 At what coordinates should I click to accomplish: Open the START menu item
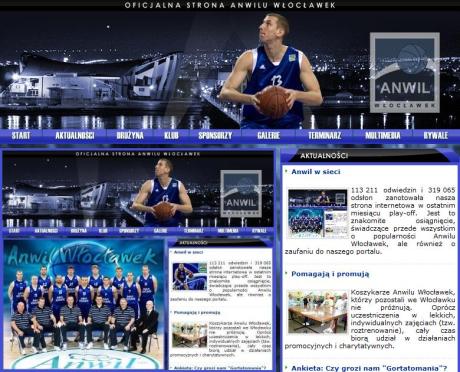pos(21,135)
